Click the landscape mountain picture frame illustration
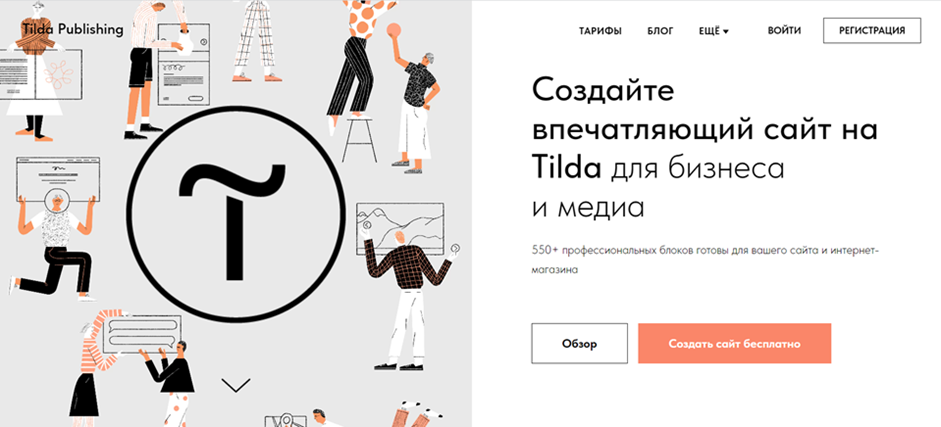The width and height of the screenshot is (941, 427). point(400,228)
